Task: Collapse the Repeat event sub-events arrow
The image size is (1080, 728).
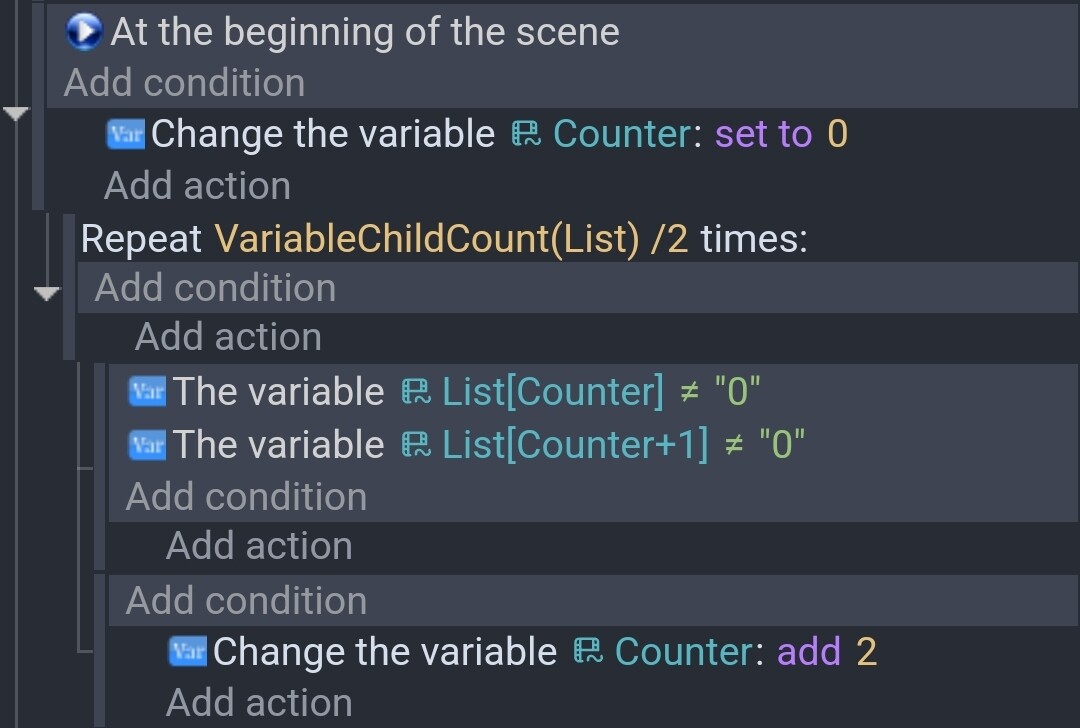Action: pos(46,294)
